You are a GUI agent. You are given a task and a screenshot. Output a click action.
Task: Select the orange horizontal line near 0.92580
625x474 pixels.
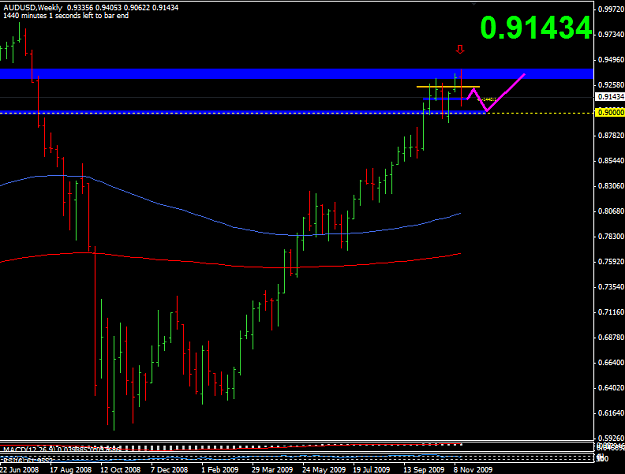(448, 87)
